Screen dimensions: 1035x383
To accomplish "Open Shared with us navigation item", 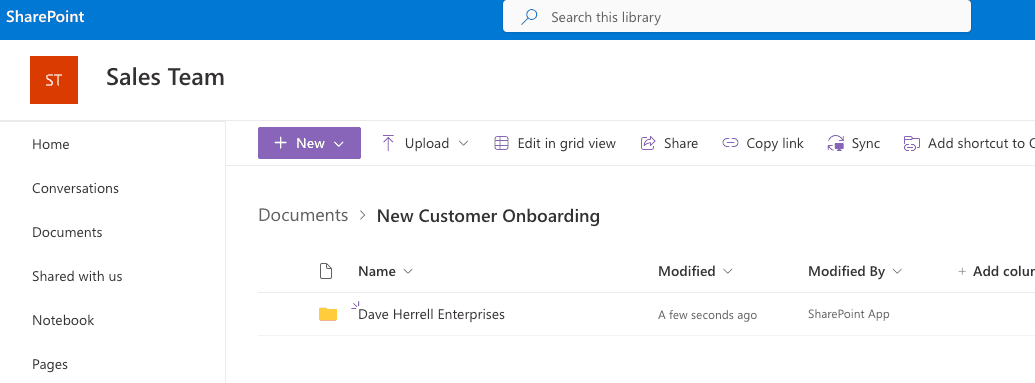I will click(77, 276).
